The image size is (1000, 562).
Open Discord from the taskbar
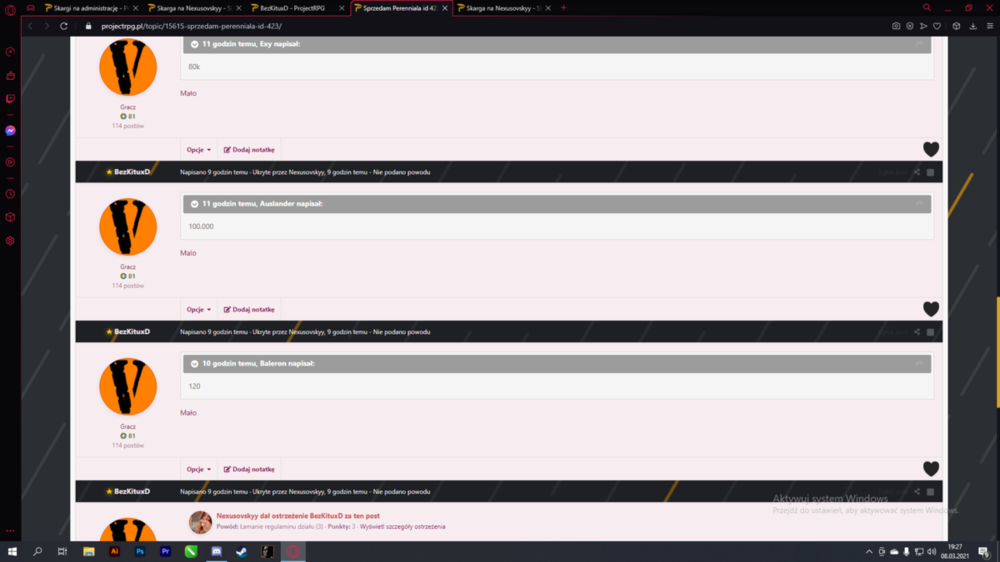pos(216,551)
